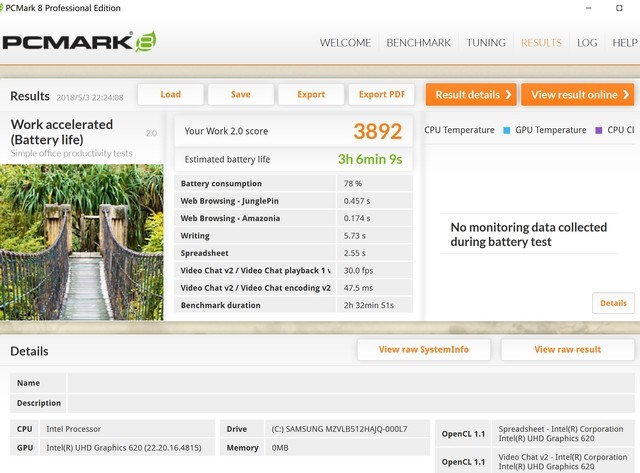
Task: Switch to the BENCHMARK tab
Action: click(418, 43)
